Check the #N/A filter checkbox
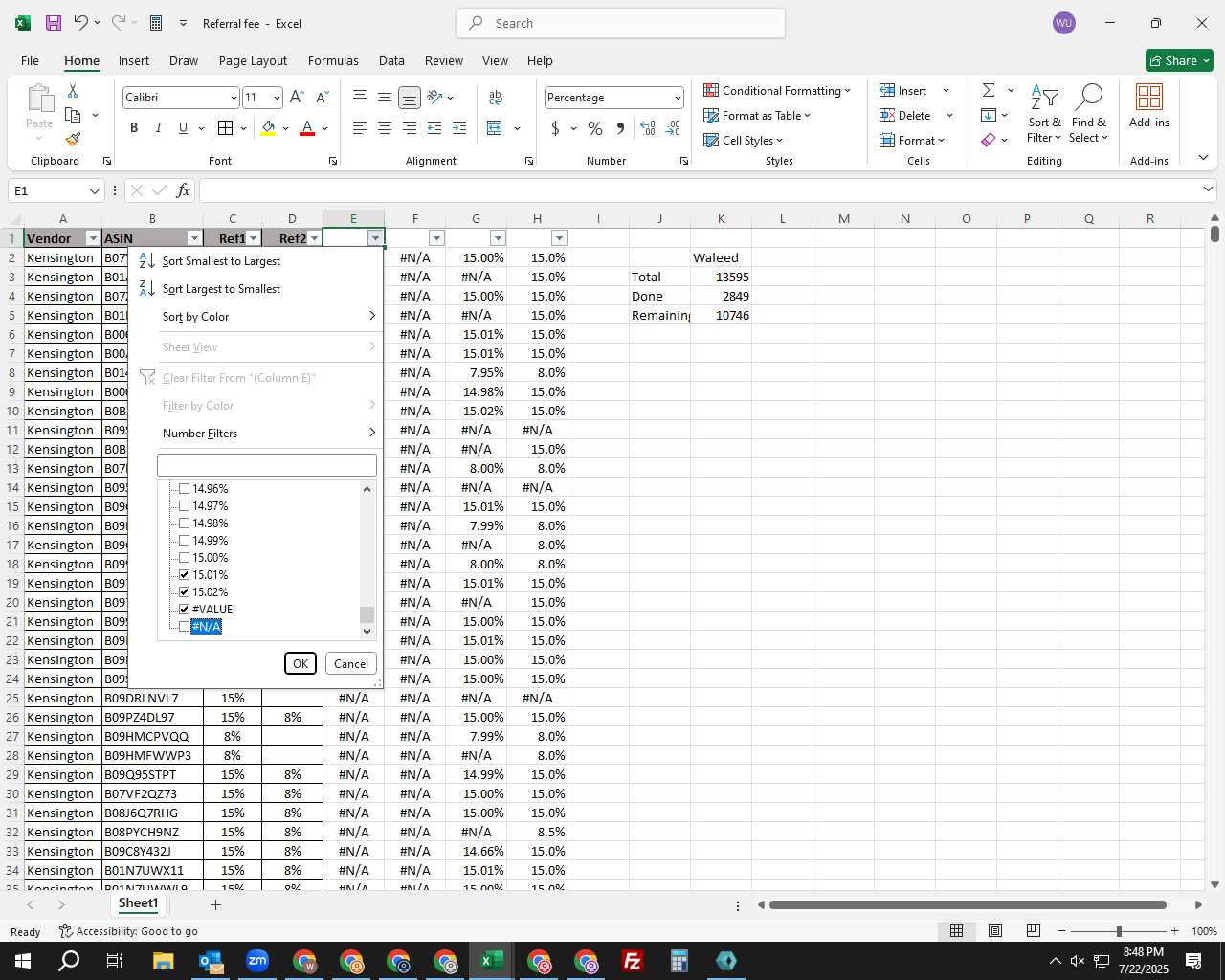 pyautogui.click(x=185, y=627)
